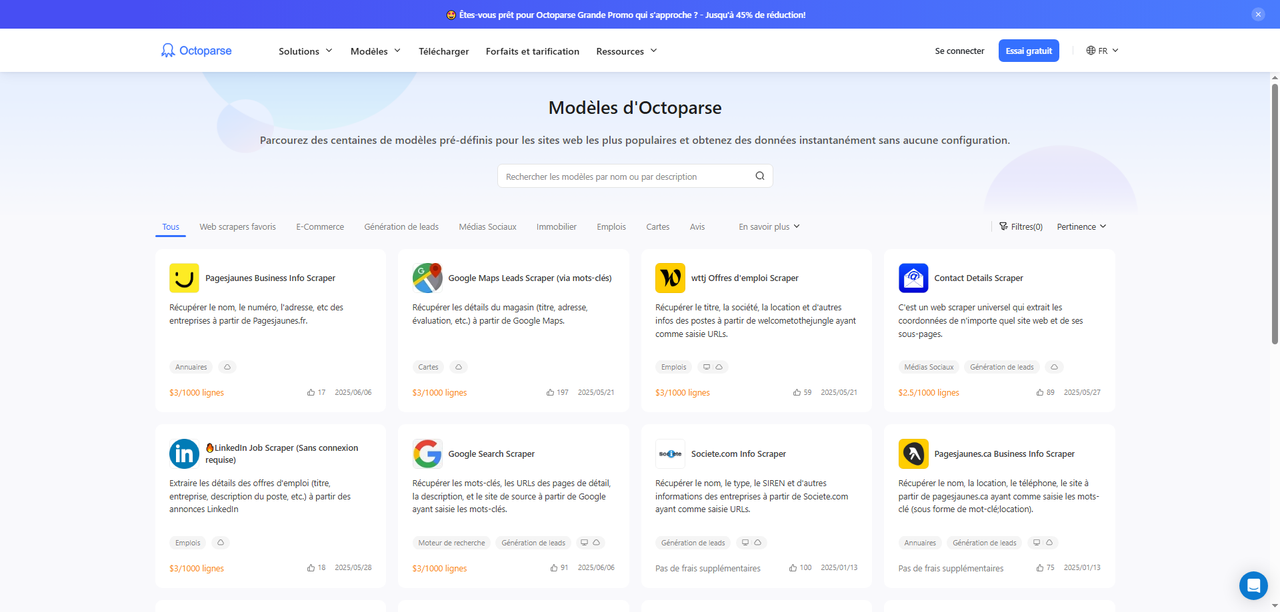Viewport: 1280px width, 612px height.
Task: Open Pagesjaunes Business Info Scraper title
Action: 270,278
